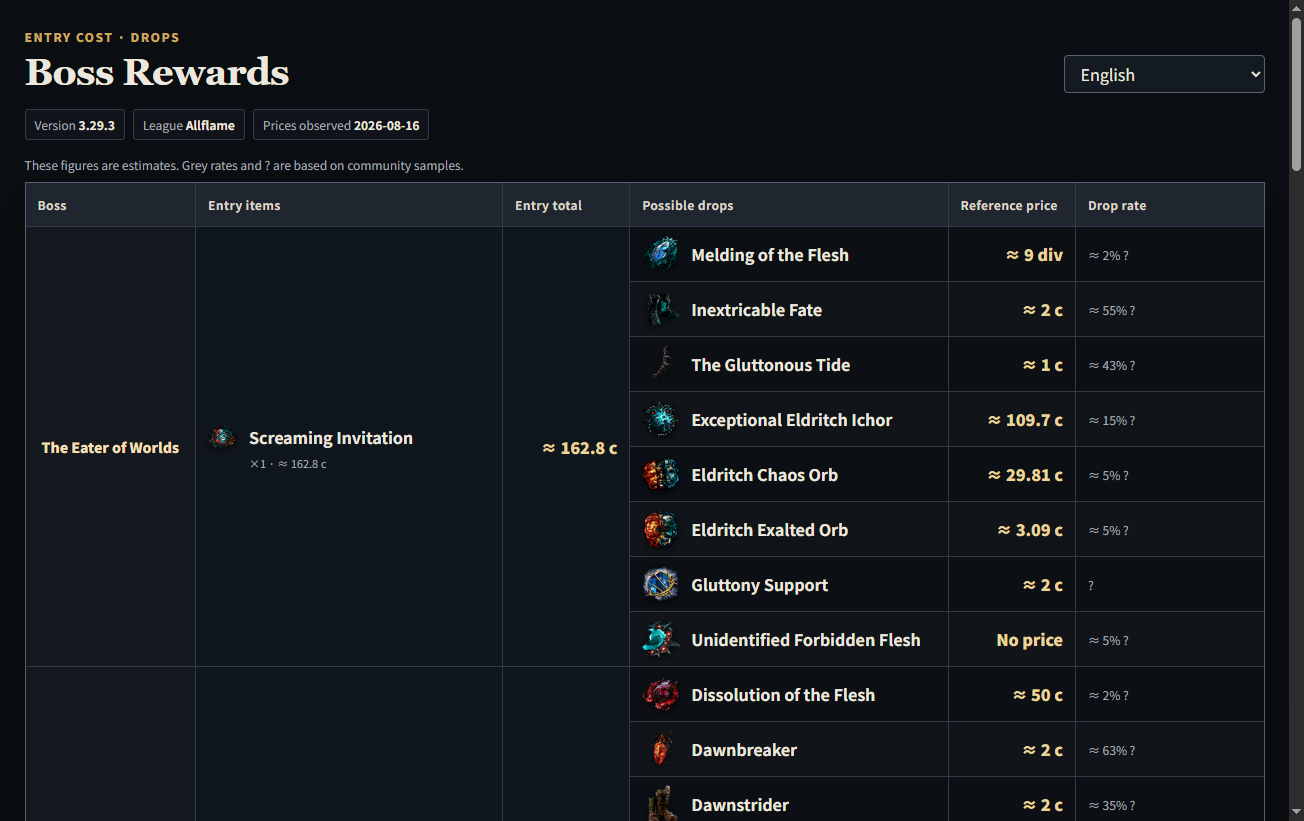This screenshot has width=1304, height=821.
Task: Click the ≈ 29.81 c price
Action: tap(1025, 475)
